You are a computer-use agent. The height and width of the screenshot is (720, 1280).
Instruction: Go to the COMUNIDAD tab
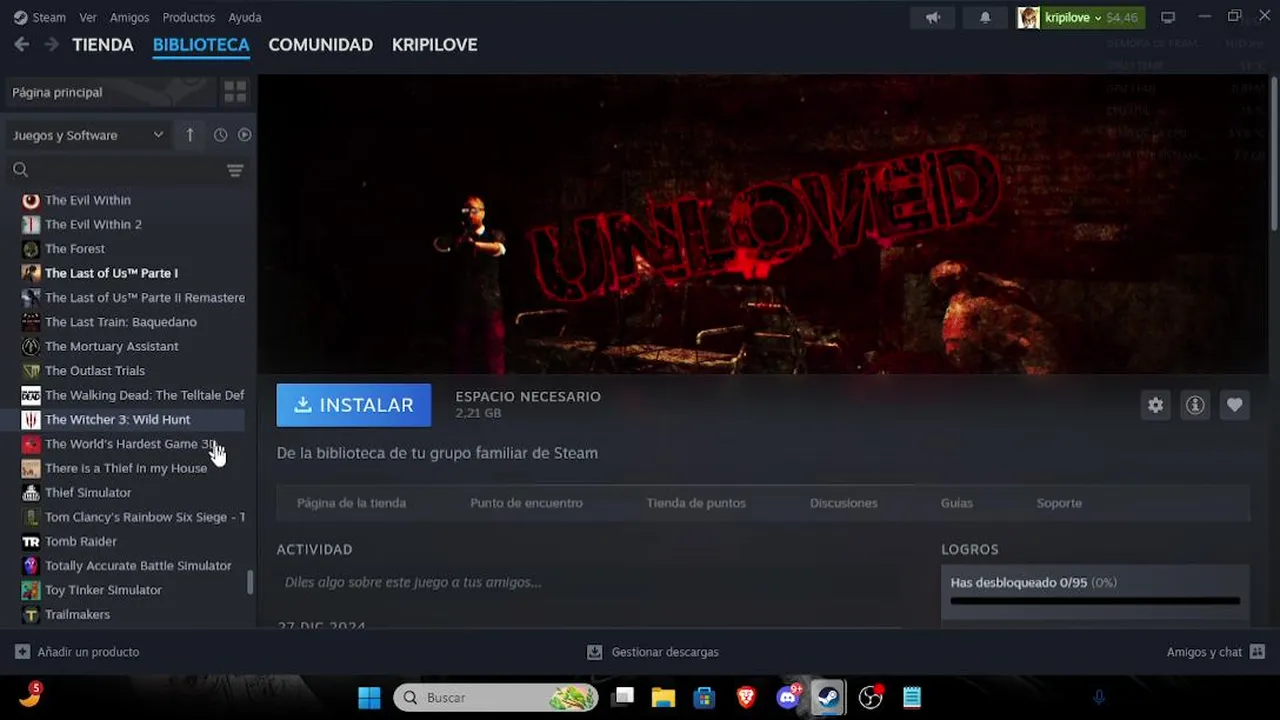[320, 45]
